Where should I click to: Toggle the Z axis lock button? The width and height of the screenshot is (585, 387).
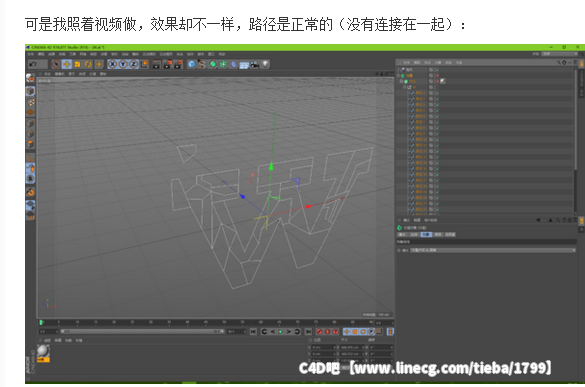[133, 64]
